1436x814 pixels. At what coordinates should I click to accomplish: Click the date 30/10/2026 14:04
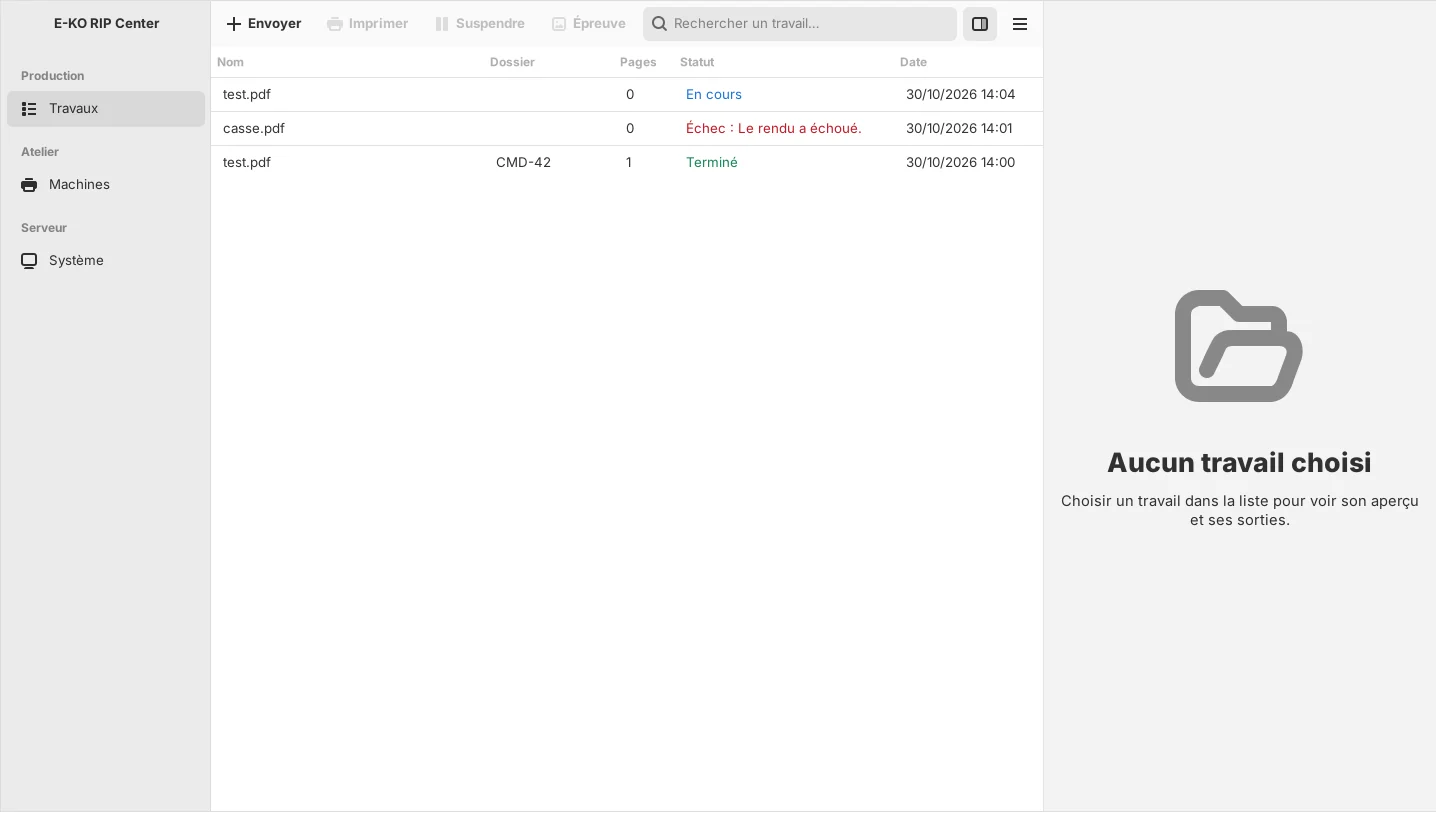[960, 95]
